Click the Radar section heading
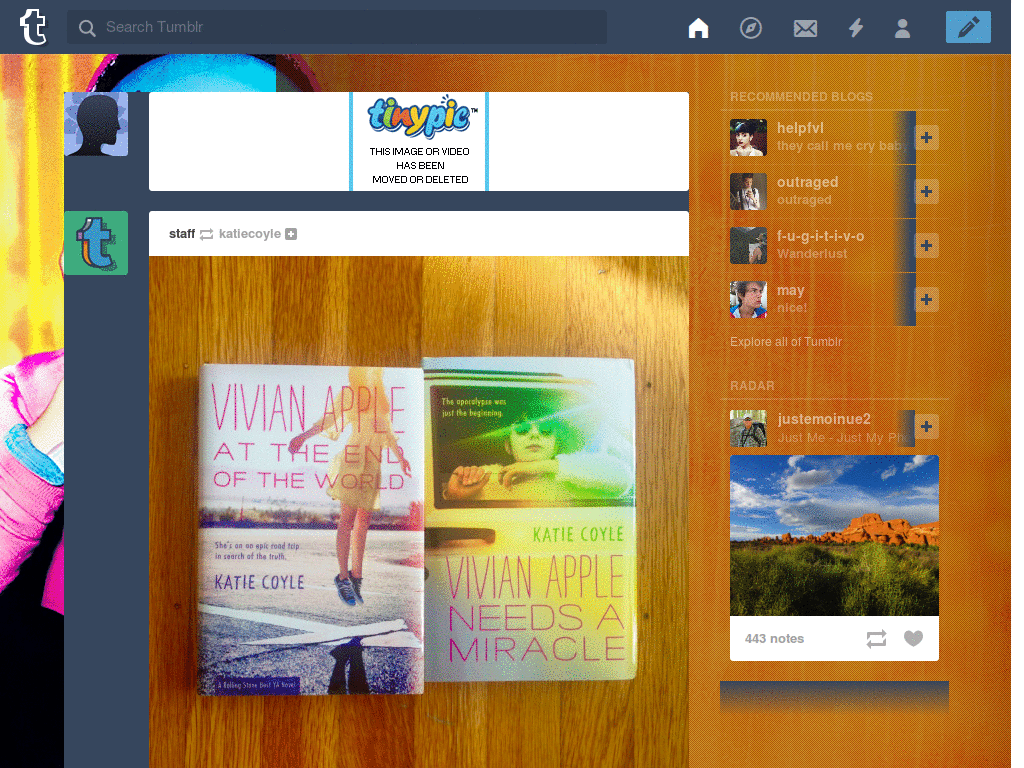The image size is (1024, 768). point(752,386)
